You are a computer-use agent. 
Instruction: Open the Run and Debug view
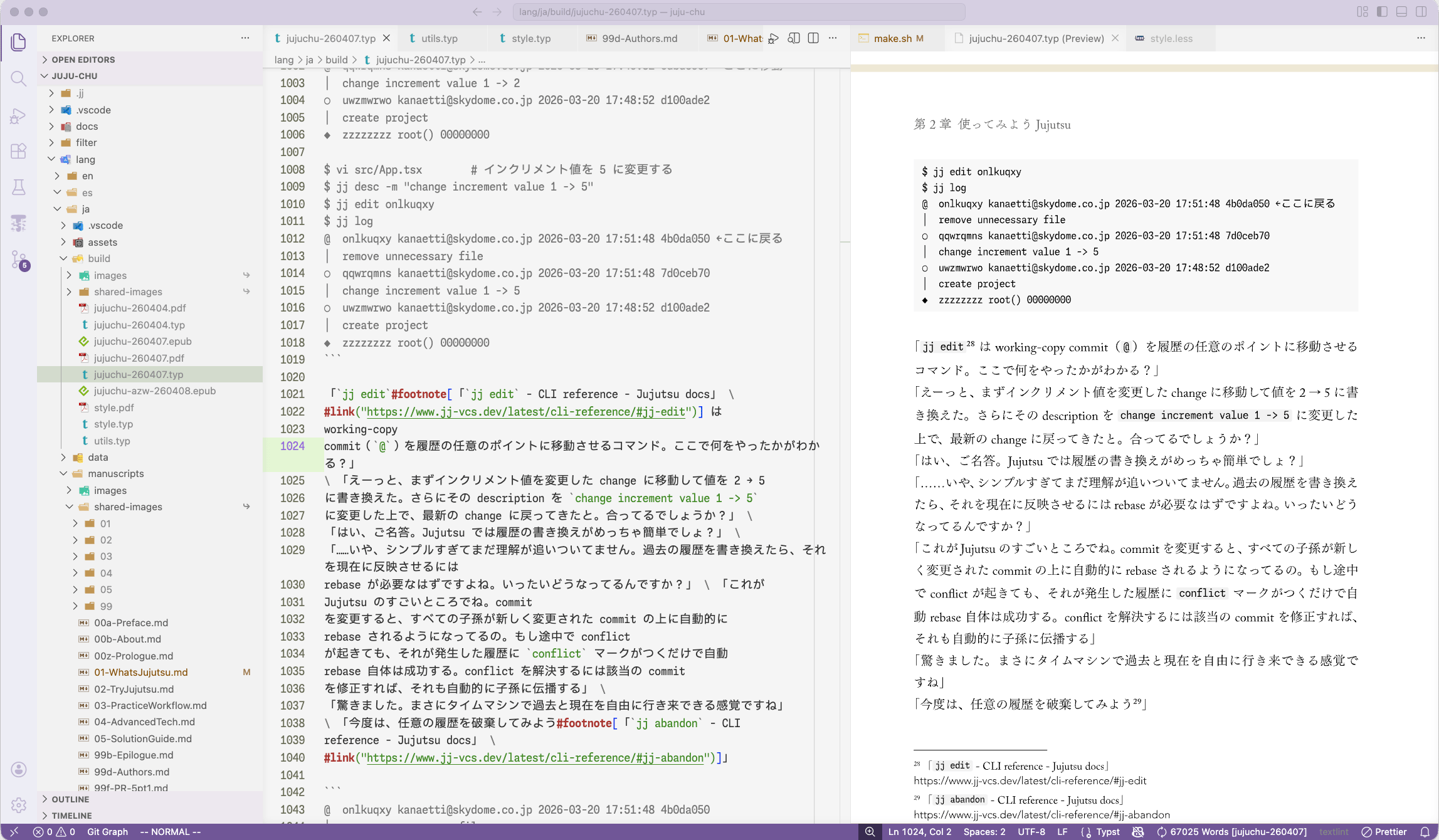[18, 116]
